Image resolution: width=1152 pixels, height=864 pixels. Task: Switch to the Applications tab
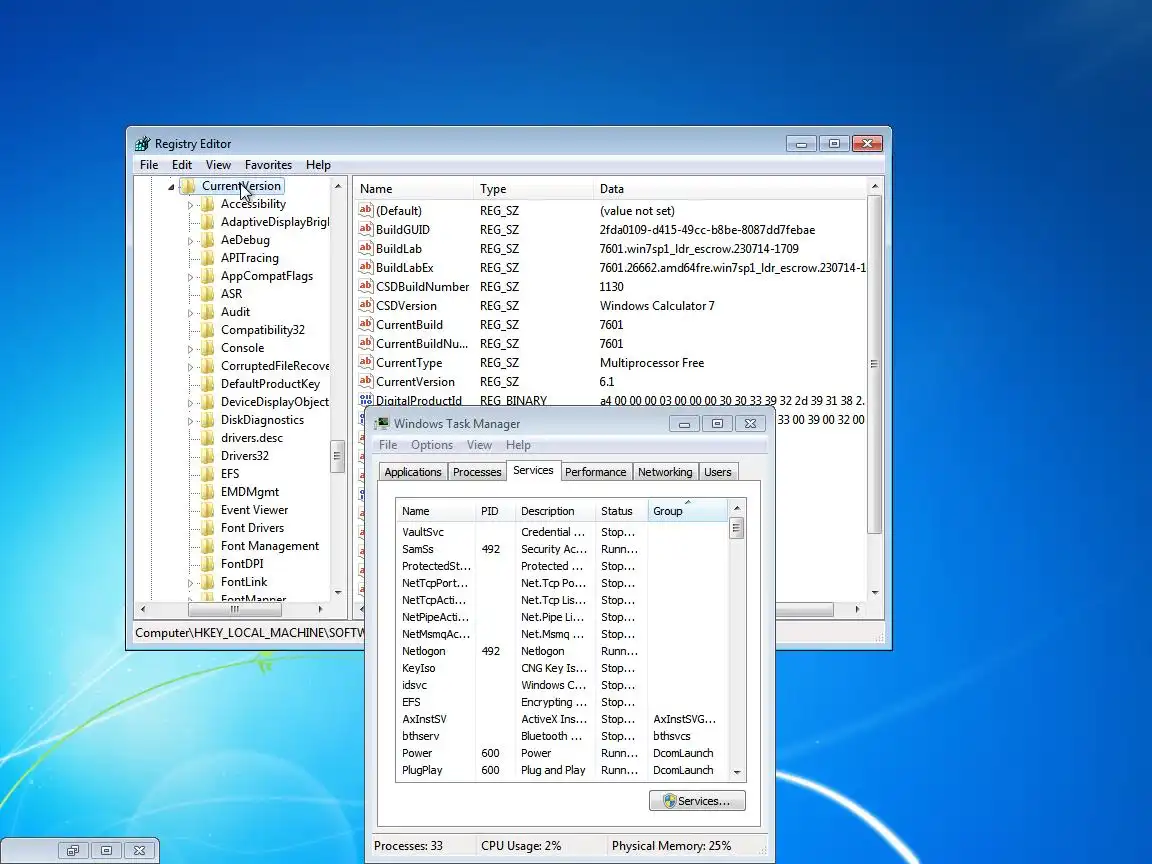(413, 472)
